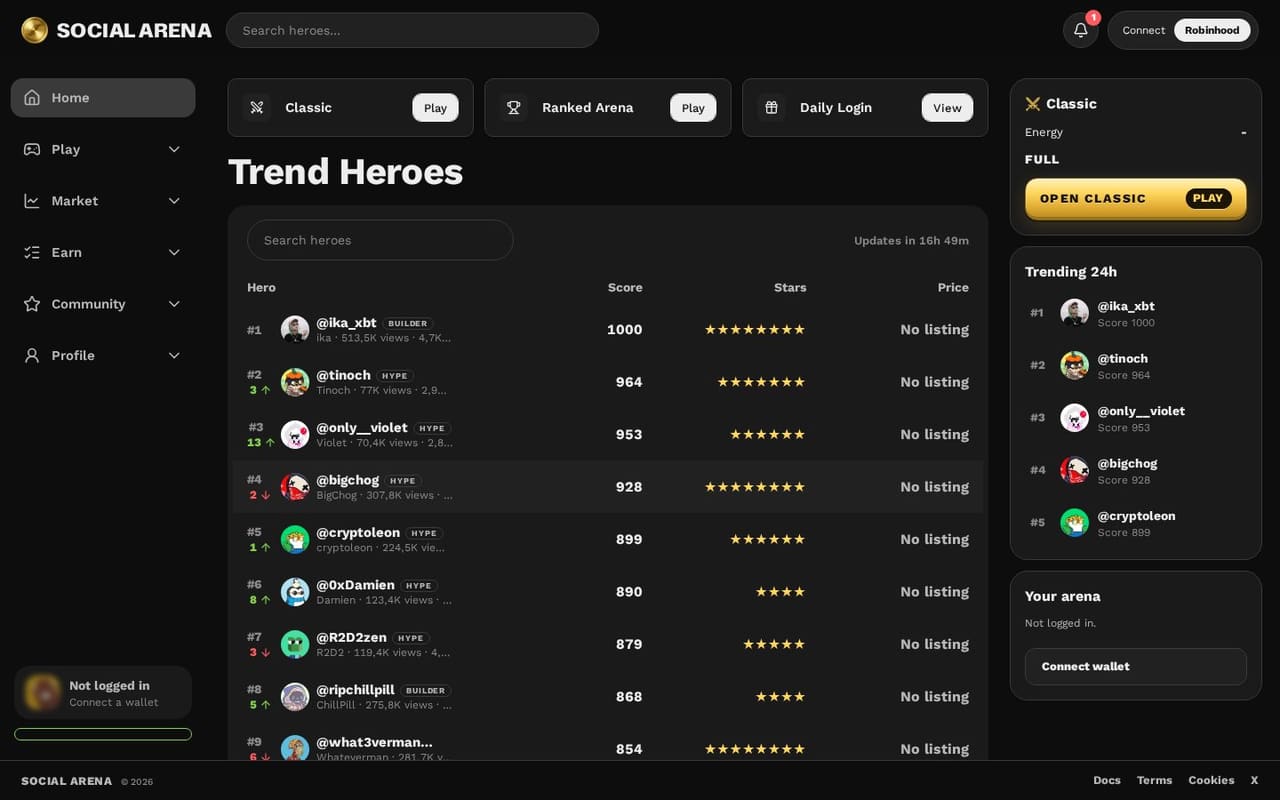Click the Stars column header
This screenshot has height=800, width=1280.
click(790, 287)
